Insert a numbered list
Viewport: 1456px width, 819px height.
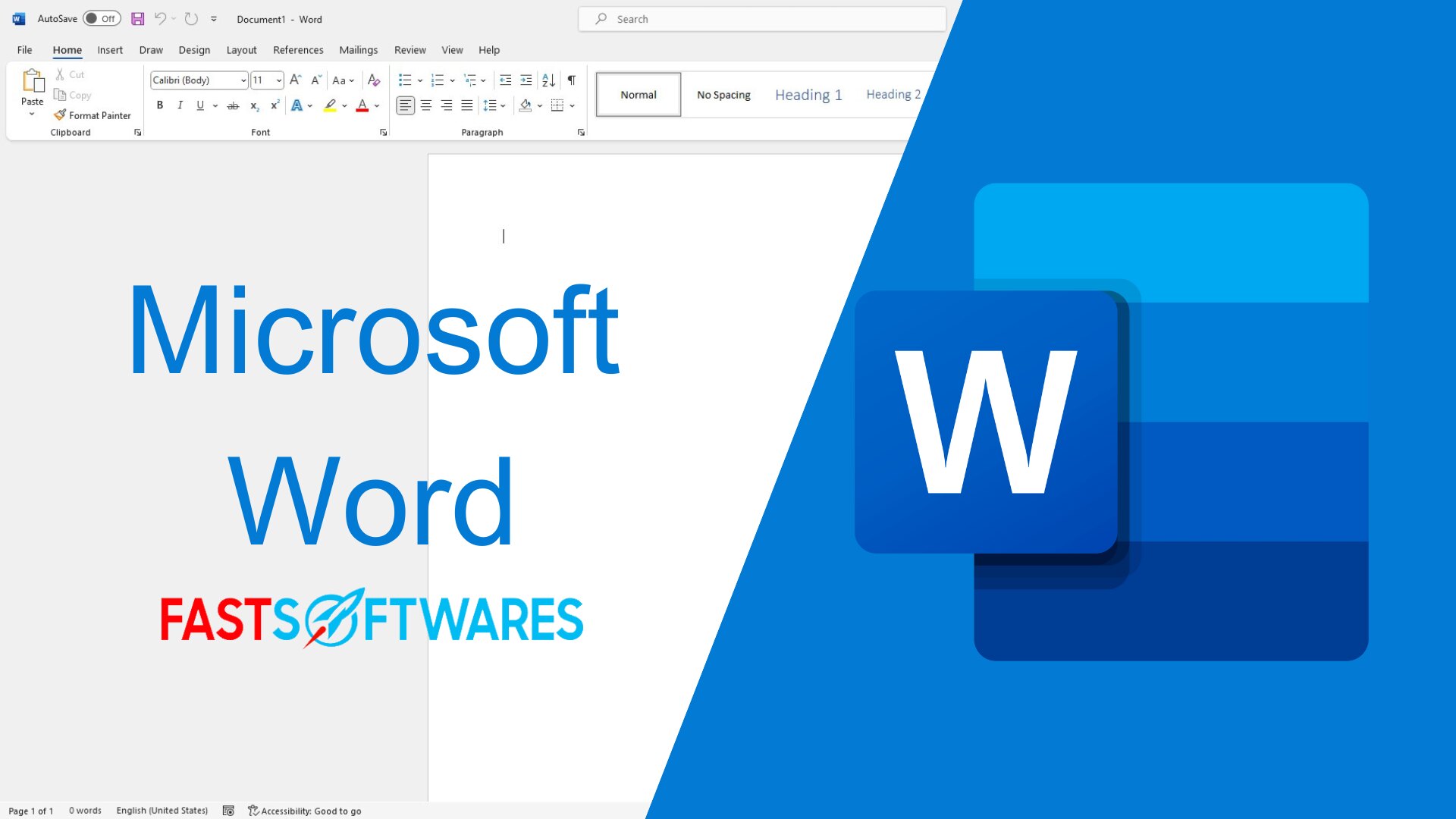438,80
